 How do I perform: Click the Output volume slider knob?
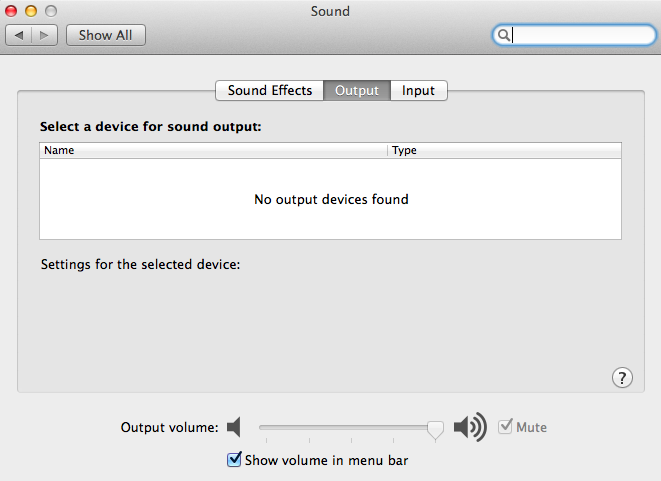click(x=435, y=430)
